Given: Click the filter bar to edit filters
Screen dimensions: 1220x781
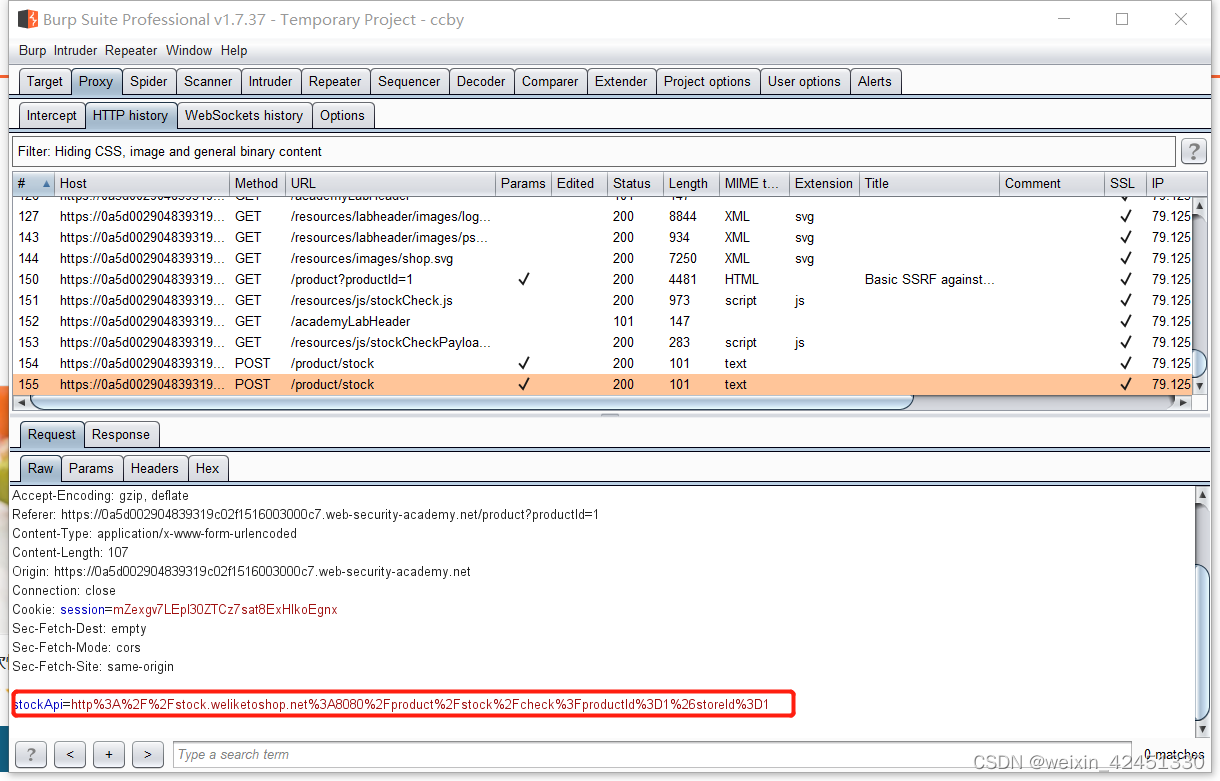Looking at the screenshot, I should pos(594,152).
